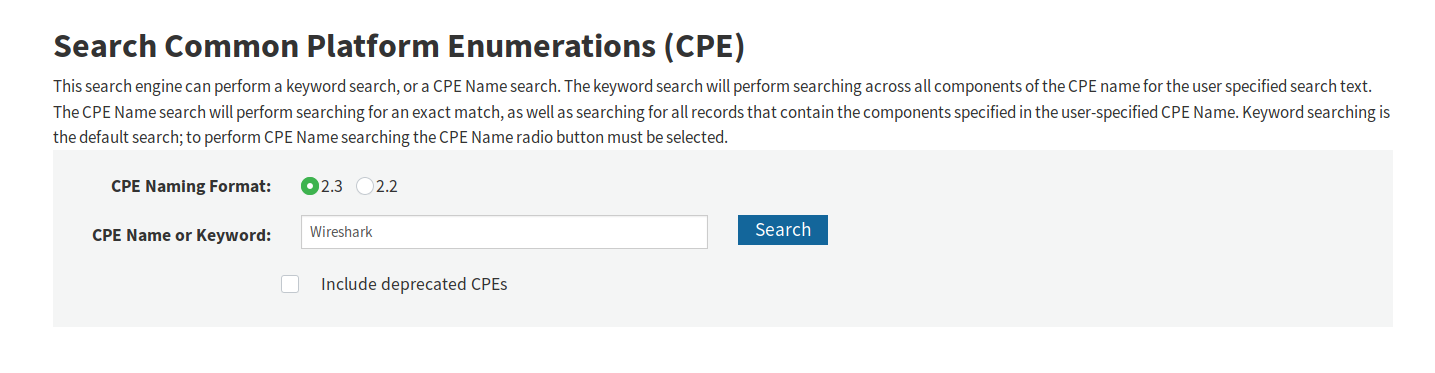The image size is (1435, 373).
Task: Select the 2.3 naming format radio button
Action: point(310,186)
